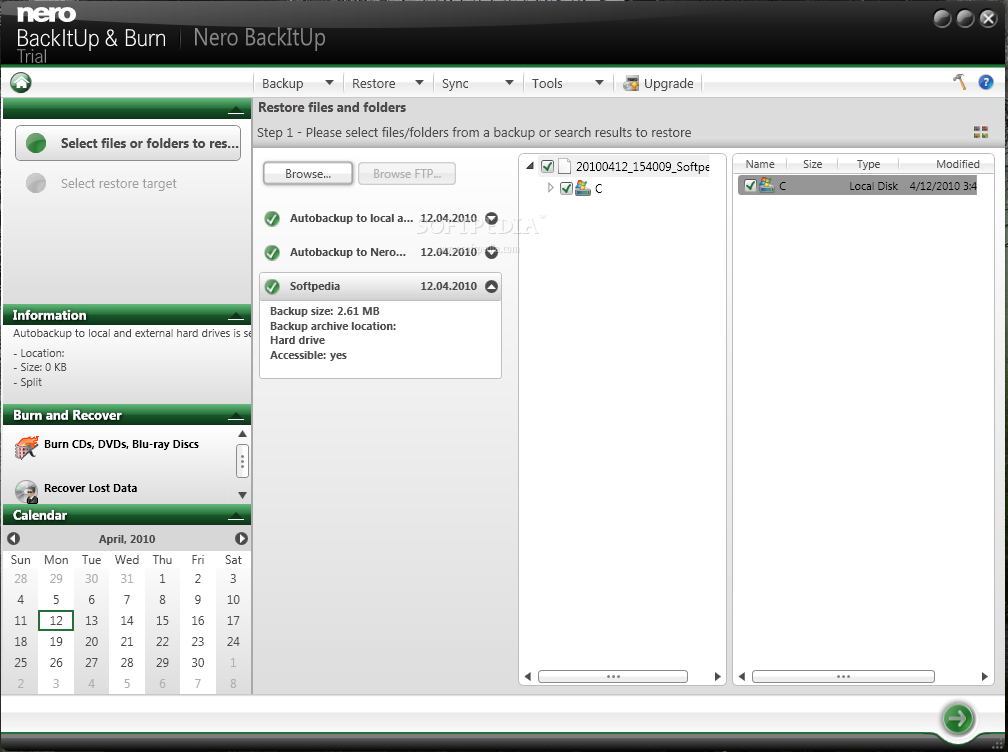Click the file icon of 20100412_154009 backup
The image size is (1008, 752).
coord(564,166)
